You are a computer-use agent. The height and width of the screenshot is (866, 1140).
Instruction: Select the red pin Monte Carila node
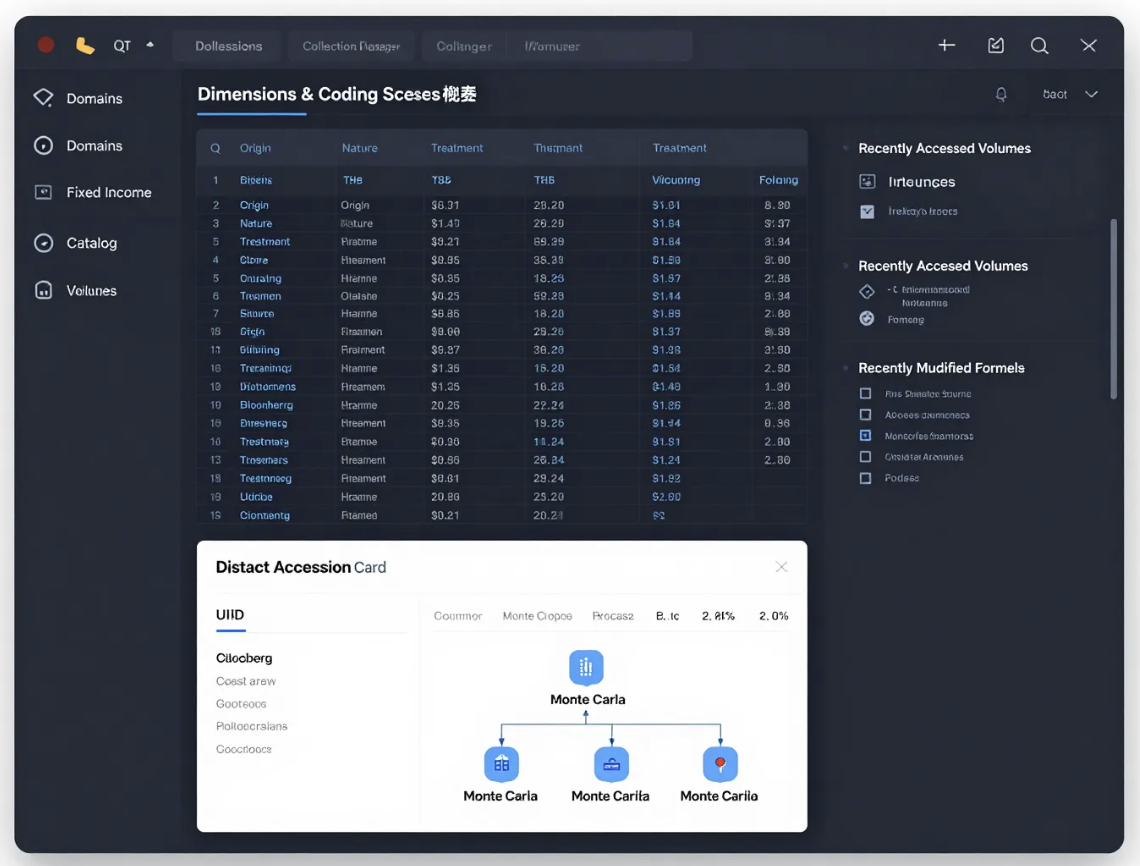tap(720, 763)
